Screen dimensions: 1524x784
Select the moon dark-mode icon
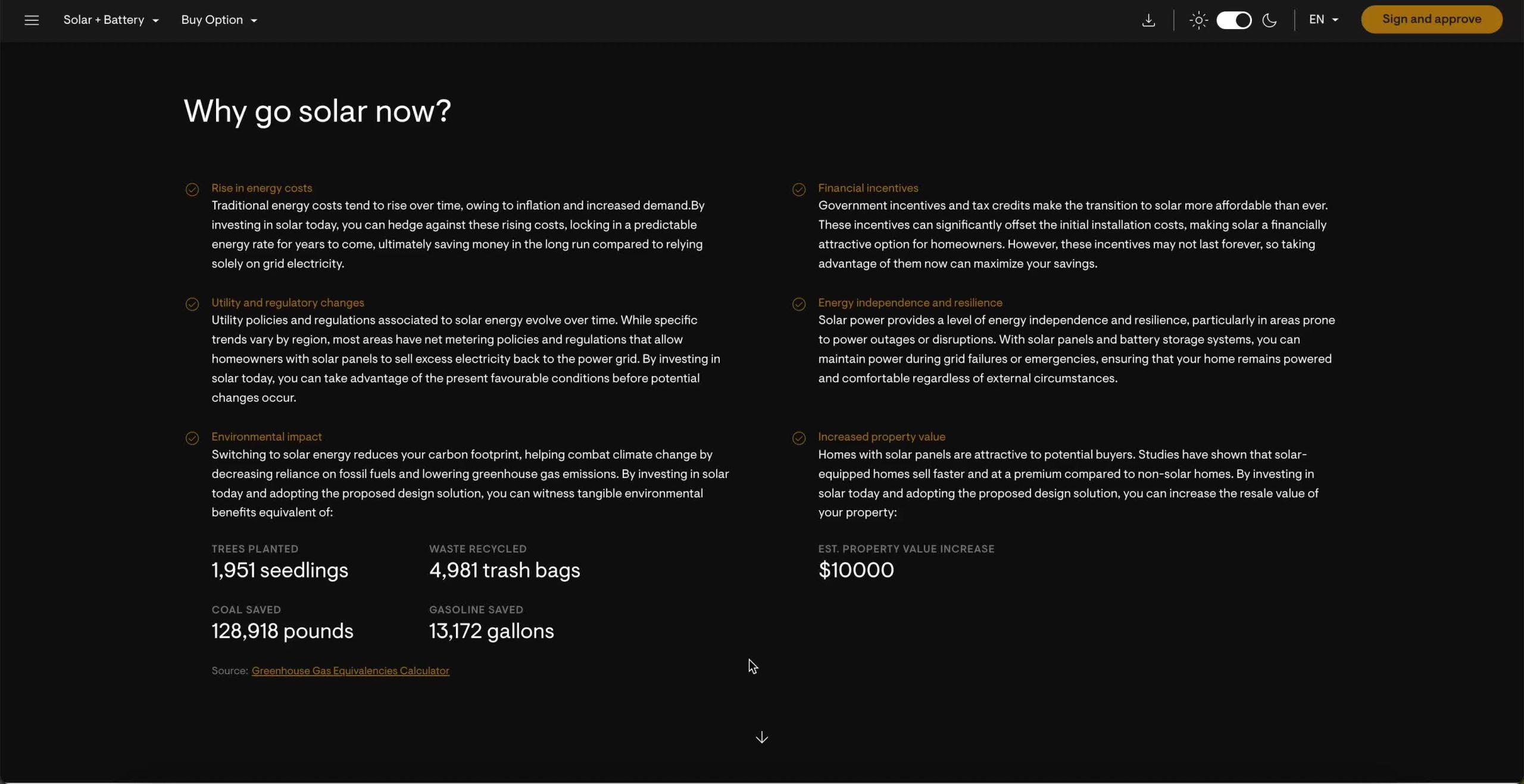click(x=1269, y=20)
